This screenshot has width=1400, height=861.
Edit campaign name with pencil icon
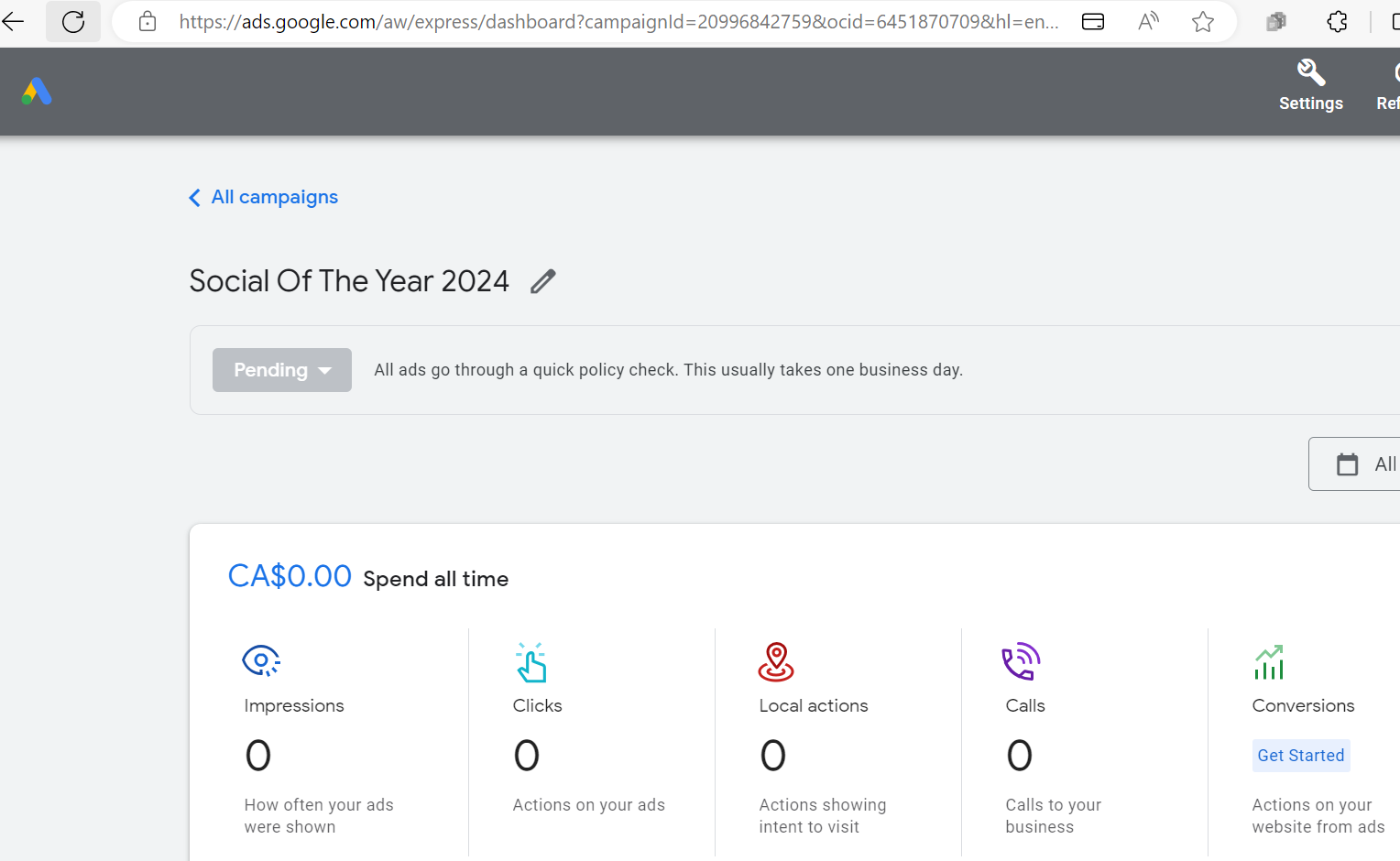(543, 281)
